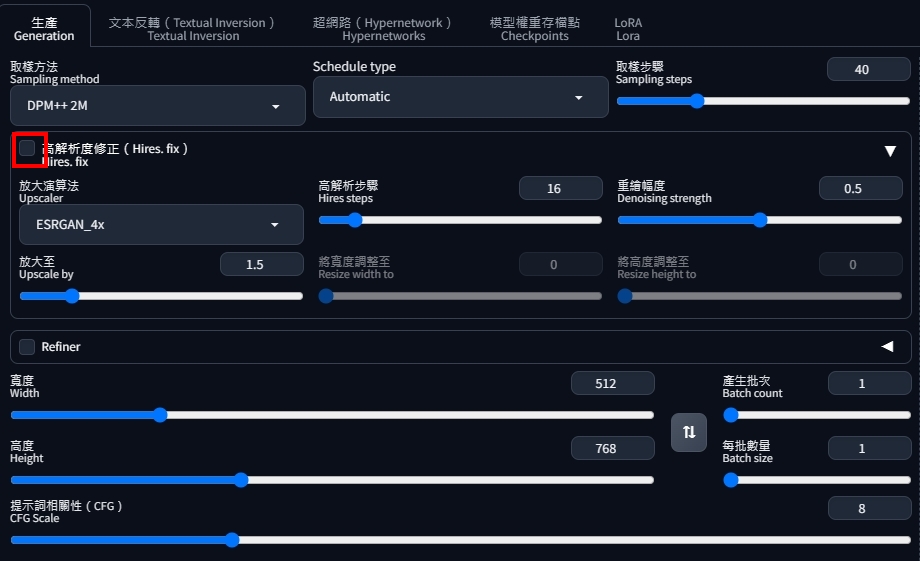Open the Checkpoints tab
Screen dimensions: 920x561
(x=534, y=28)
